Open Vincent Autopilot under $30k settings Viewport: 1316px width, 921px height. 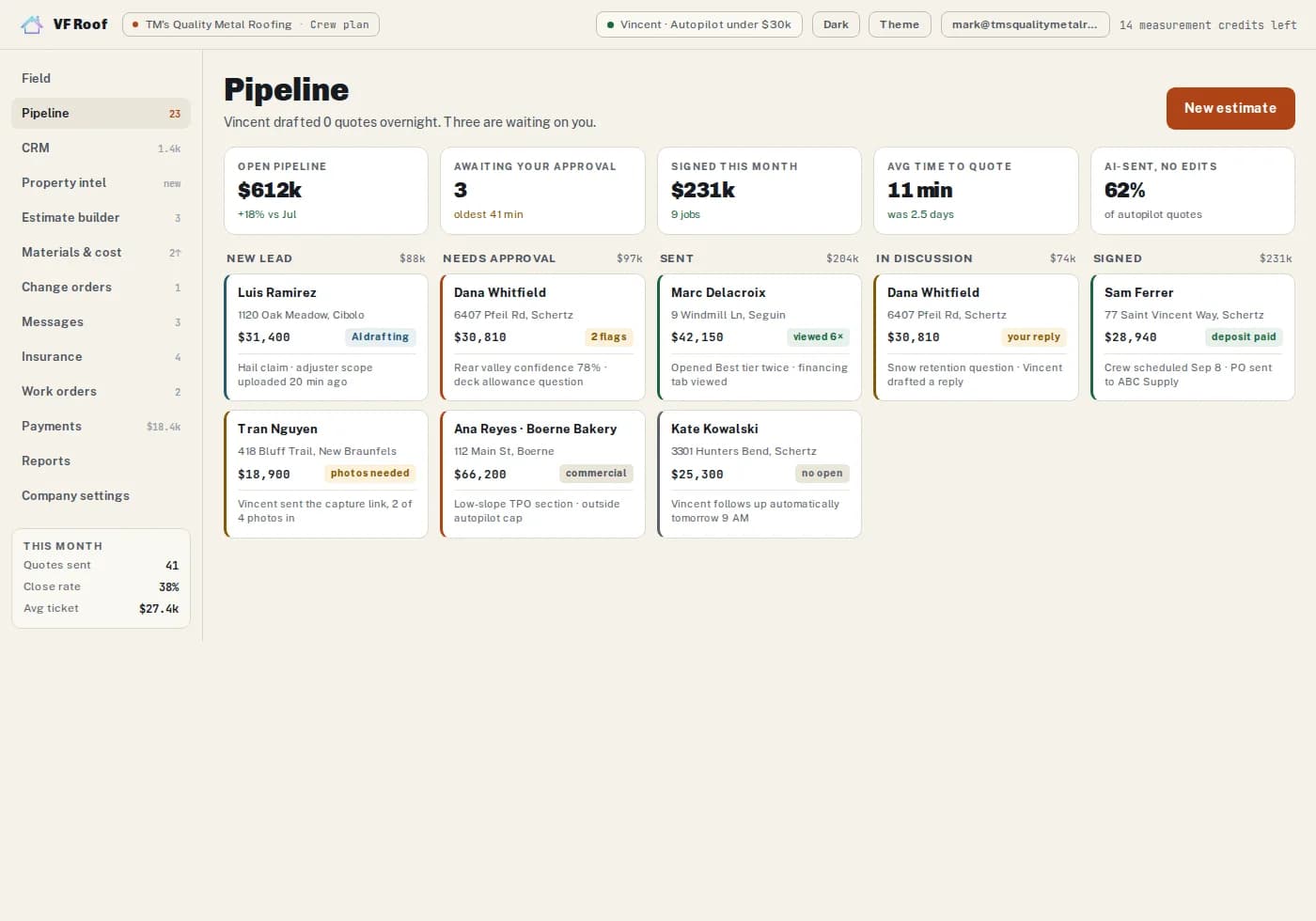coord(699,24)
